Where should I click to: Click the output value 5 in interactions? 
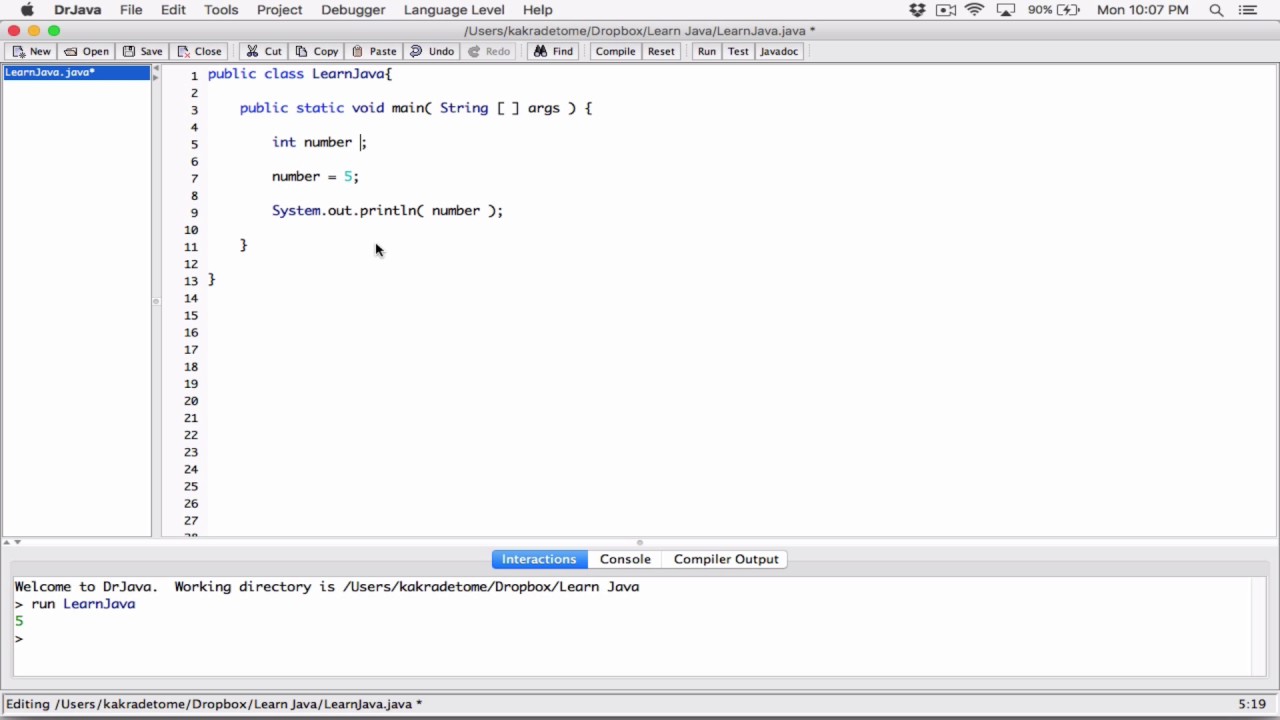coord(19,621)
